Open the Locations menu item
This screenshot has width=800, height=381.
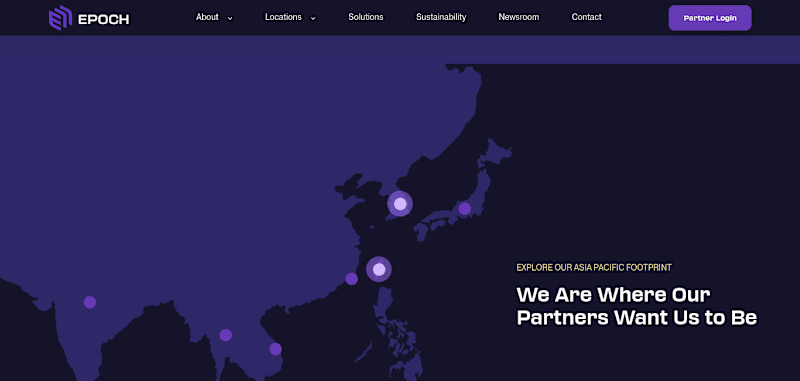283,17
